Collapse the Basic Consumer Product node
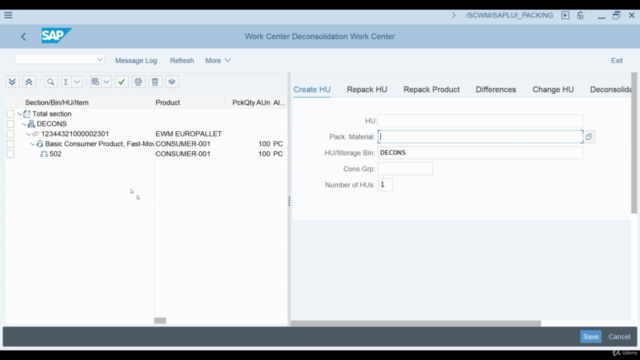640x360 pixels. [32, 144]
